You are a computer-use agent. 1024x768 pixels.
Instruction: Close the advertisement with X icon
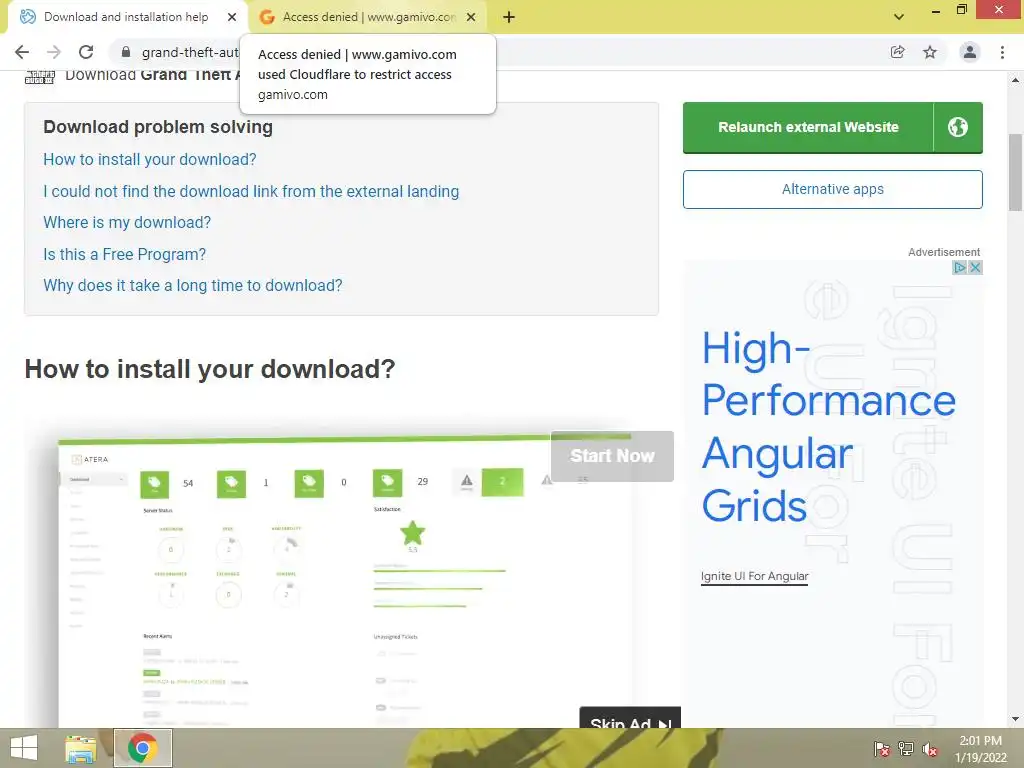point(975,267)
